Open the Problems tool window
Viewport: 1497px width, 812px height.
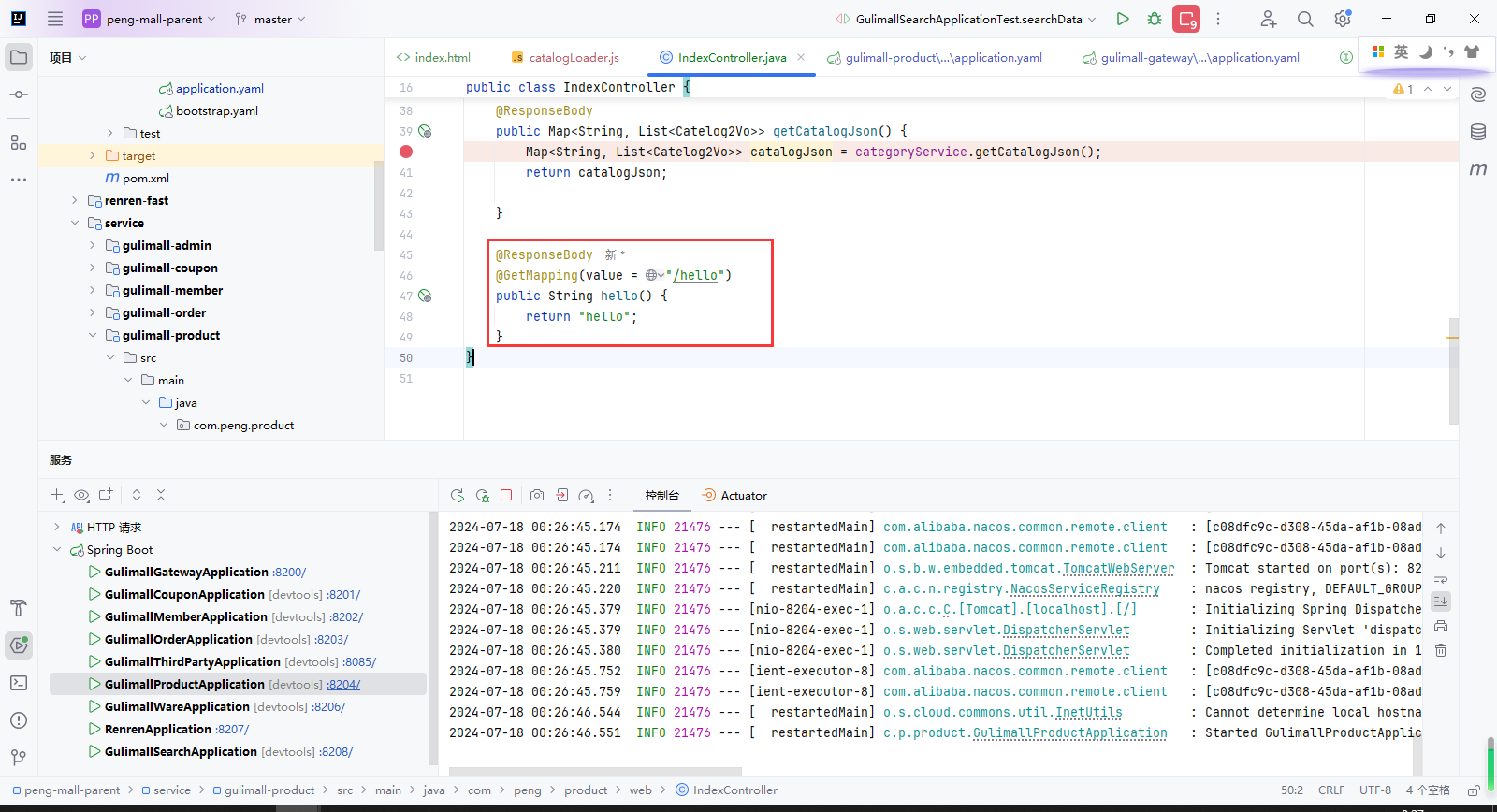point(19,720)
